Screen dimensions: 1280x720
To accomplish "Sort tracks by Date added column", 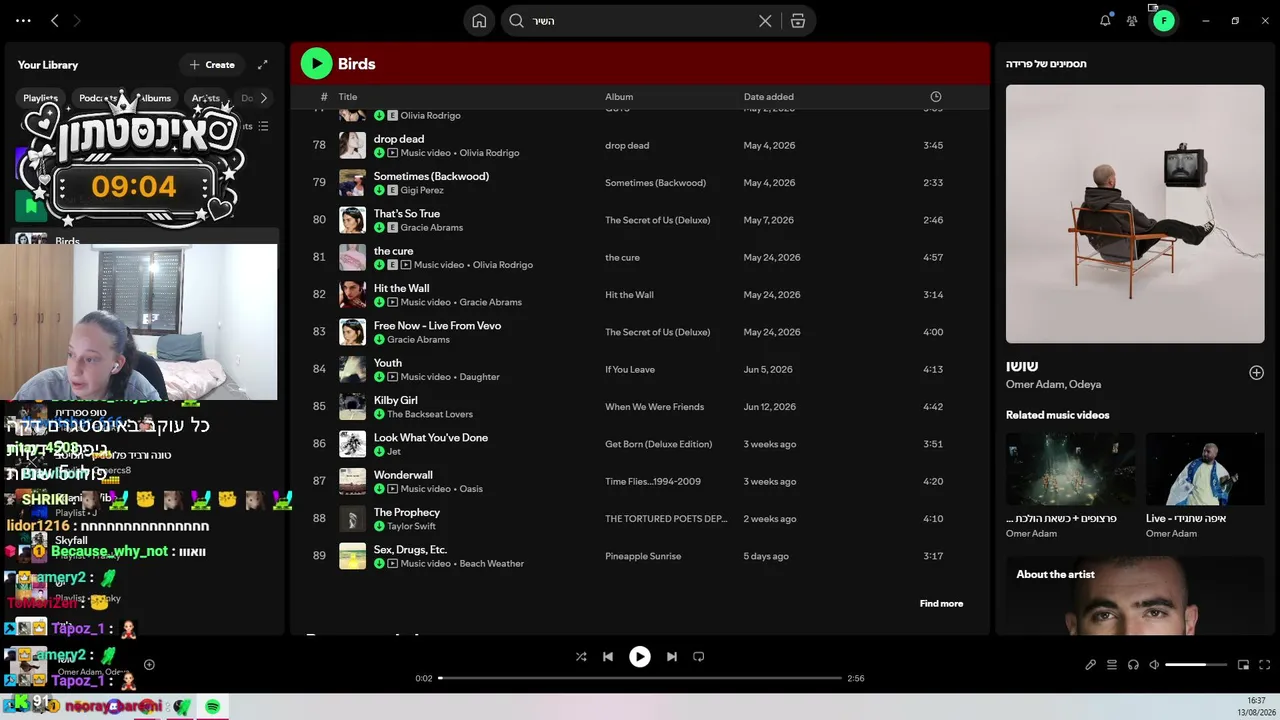I will point(769,97).
